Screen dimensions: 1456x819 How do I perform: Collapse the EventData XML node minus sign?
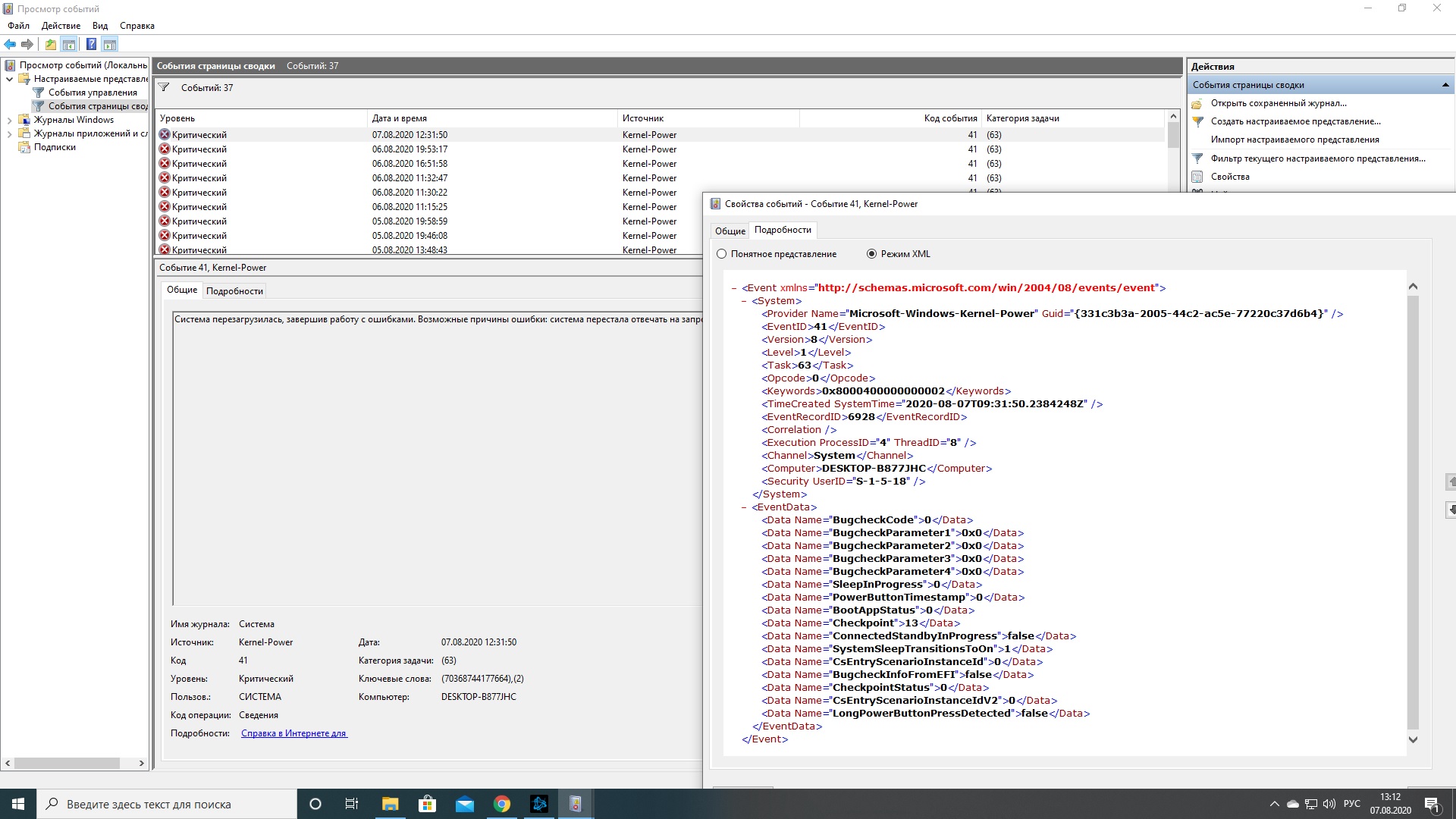(744, 507)
